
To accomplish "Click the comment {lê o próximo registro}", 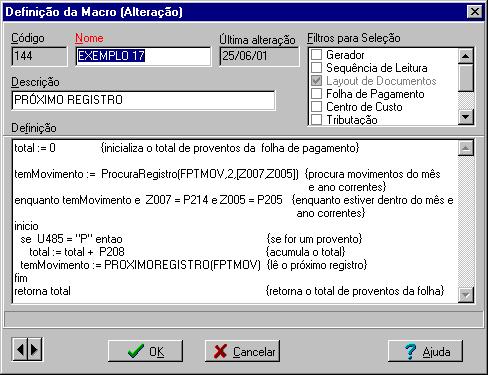I will point(317,265).
